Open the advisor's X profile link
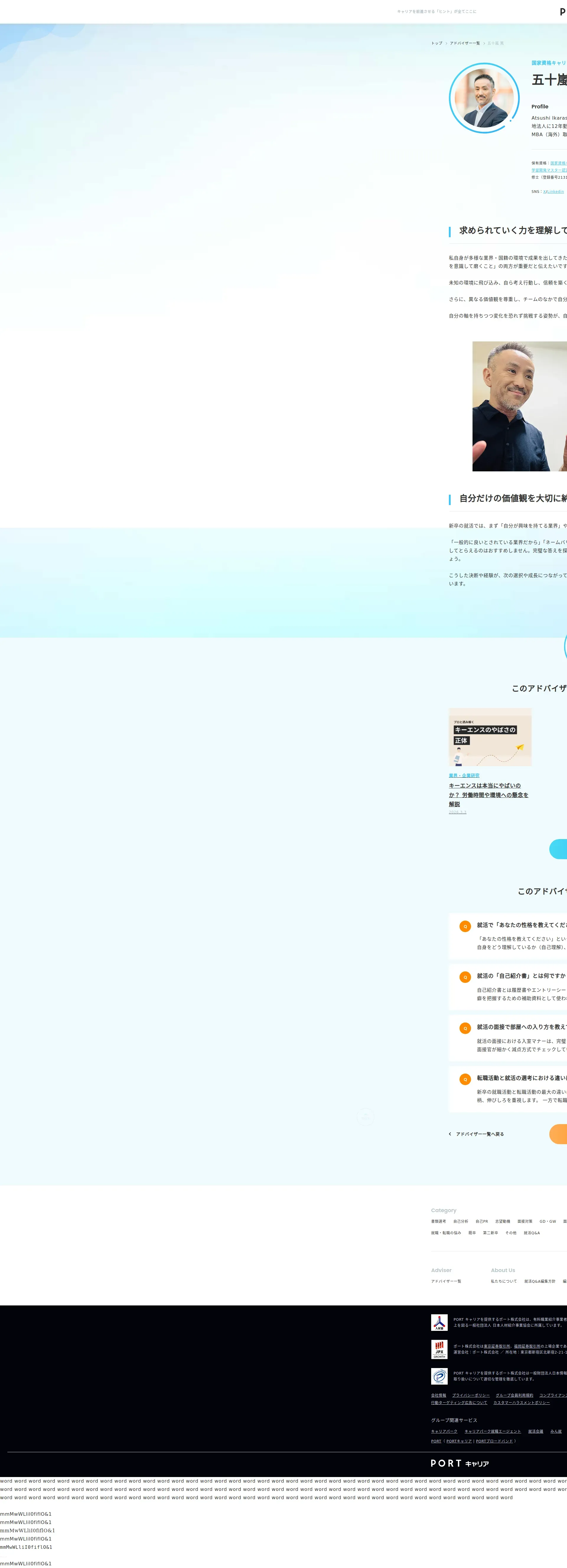 pos(545,192)
